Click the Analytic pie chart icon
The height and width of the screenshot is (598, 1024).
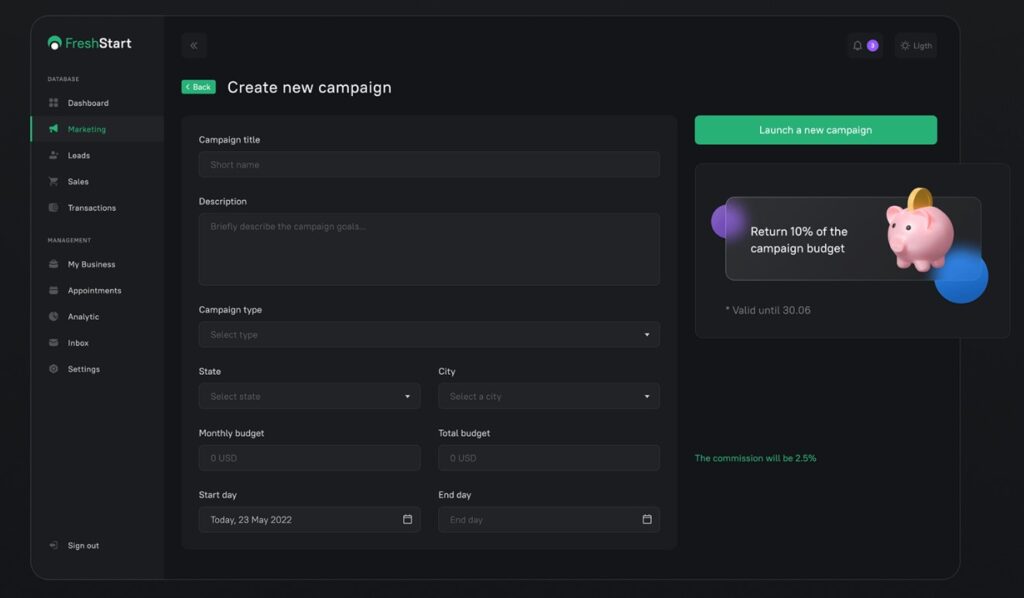pyautogui.click(x=54, y=317)
